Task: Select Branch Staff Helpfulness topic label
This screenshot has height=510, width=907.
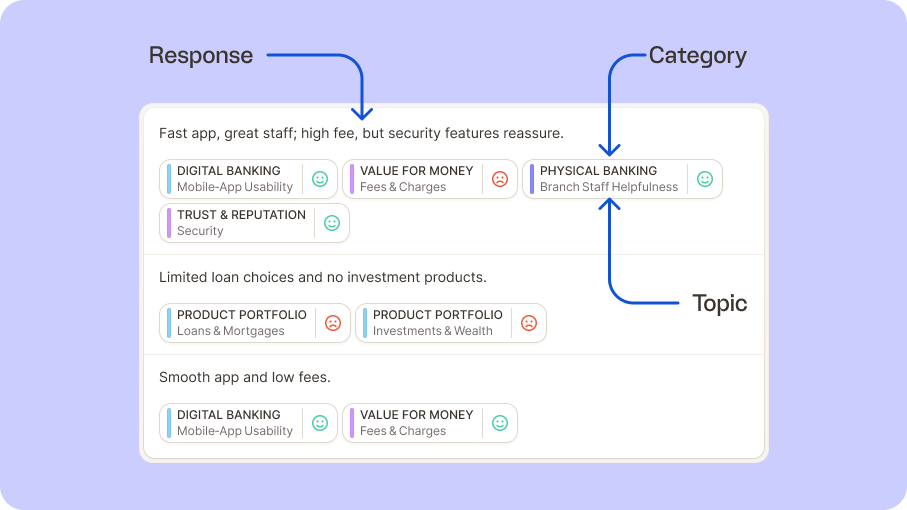Action: [609, 187]
